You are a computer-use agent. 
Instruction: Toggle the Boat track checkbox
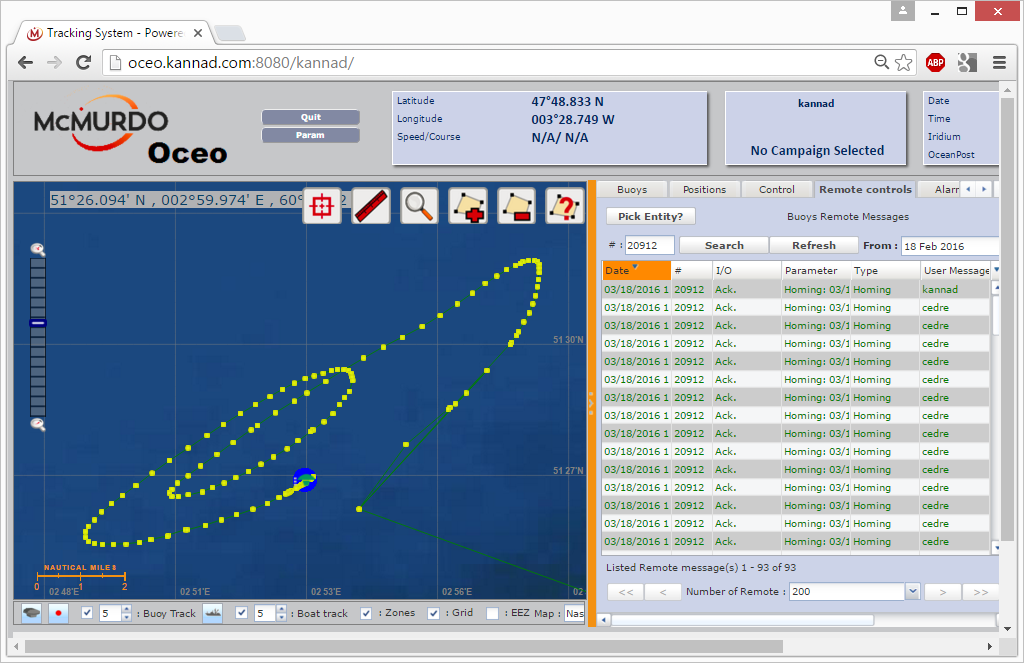click(242, 613)
